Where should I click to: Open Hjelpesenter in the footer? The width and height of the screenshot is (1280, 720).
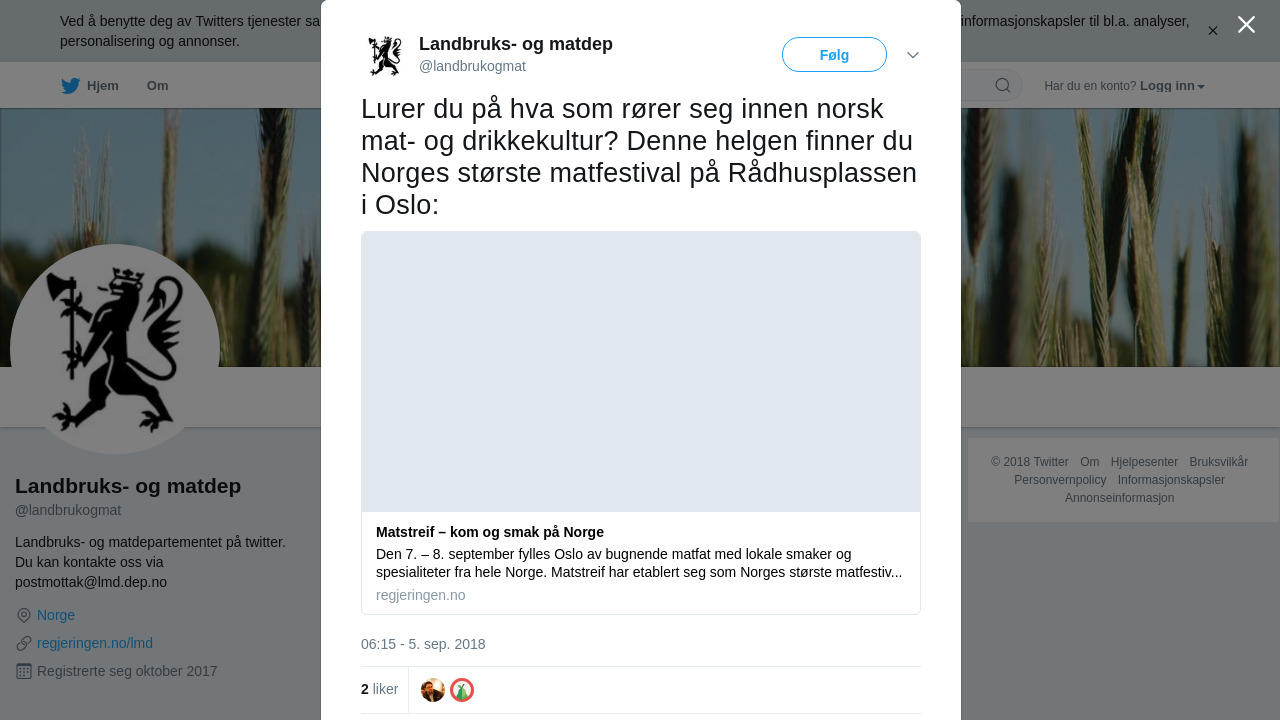tap(1144, 462)
